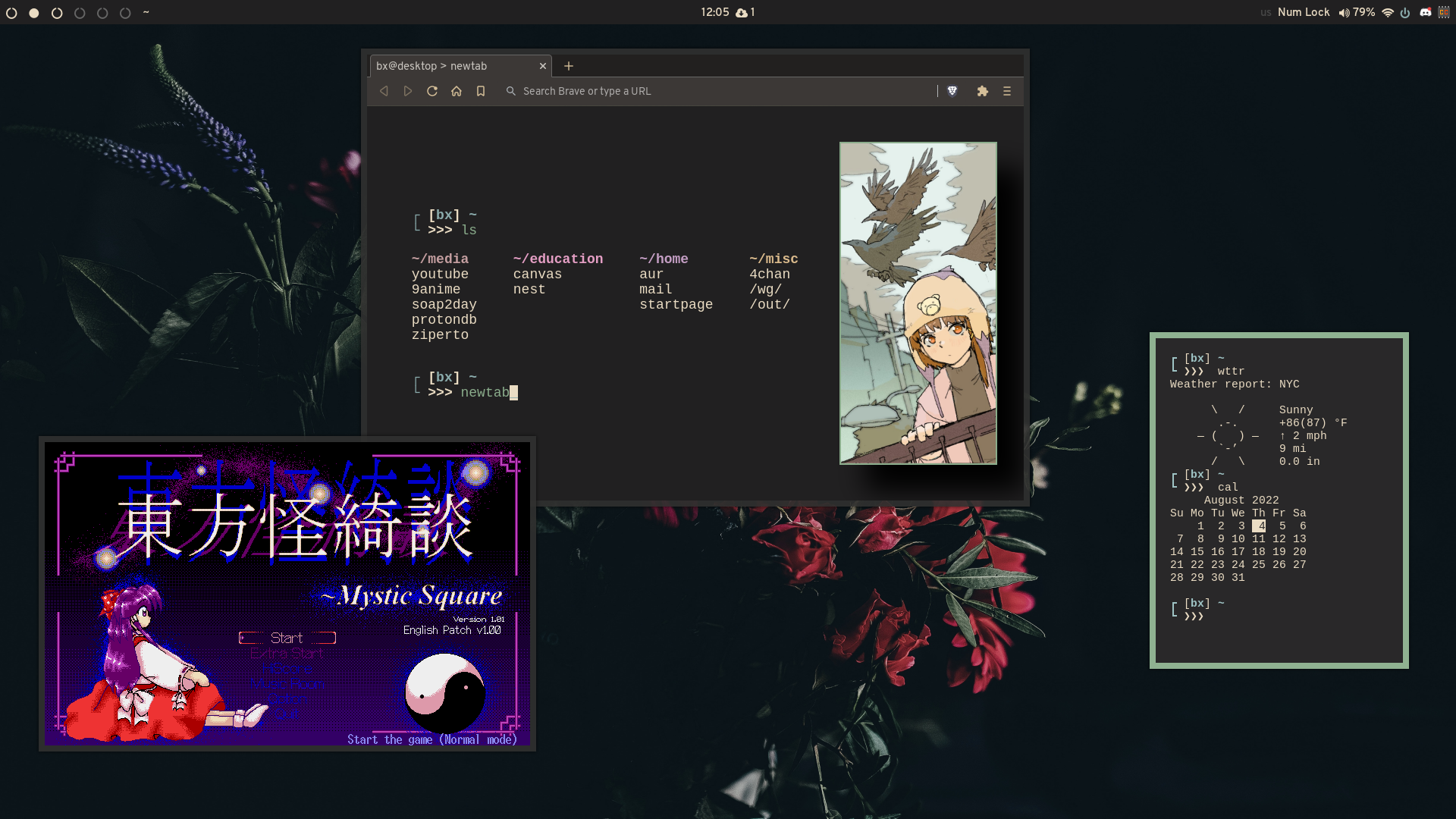This screenshot has height=819, width=1456.
Task: Click the us keyboard layout indicator
Action: pyautogui.click(x=1266, y=12)
